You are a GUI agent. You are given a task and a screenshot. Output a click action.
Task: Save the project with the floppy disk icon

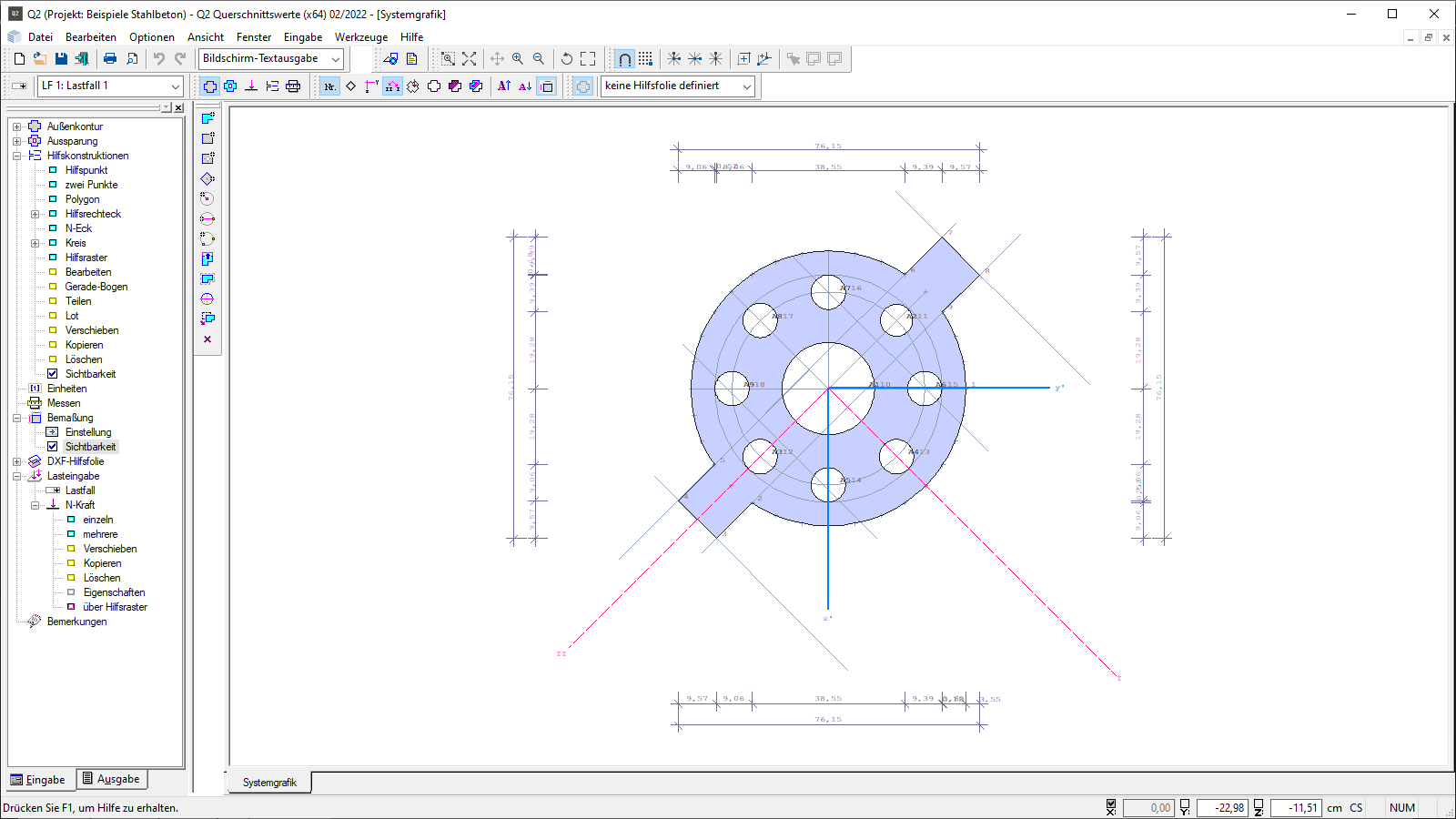coord(61,58)
